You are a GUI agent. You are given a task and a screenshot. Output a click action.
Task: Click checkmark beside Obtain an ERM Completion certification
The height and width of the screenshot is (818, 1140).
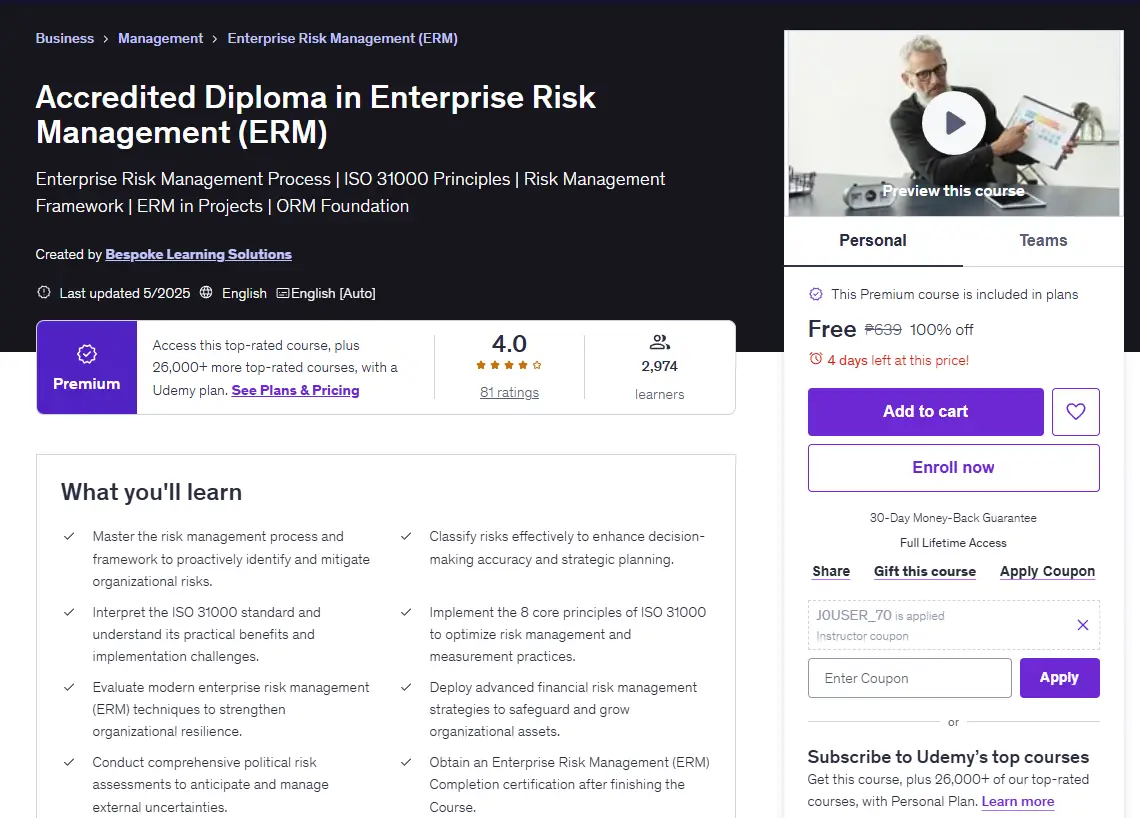[x=406, y=762]
